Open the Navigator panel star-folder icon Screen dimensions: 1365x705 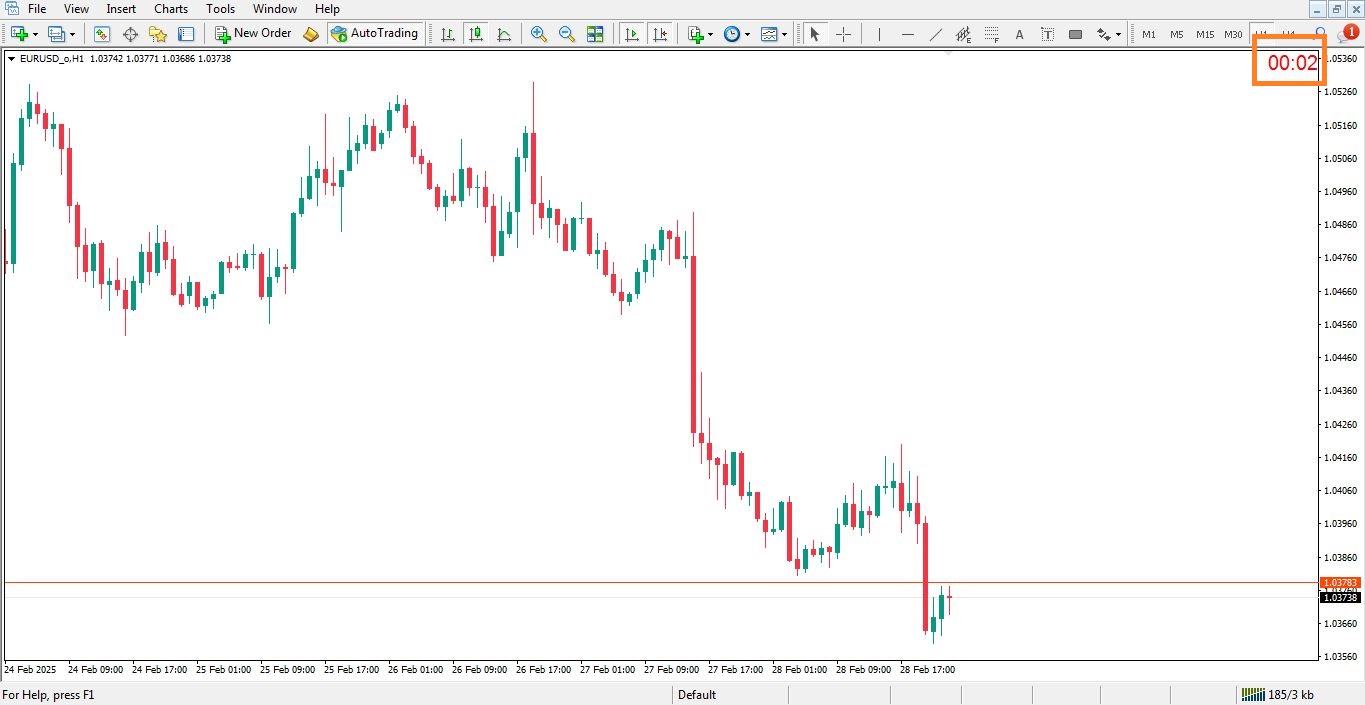point(158,34)
